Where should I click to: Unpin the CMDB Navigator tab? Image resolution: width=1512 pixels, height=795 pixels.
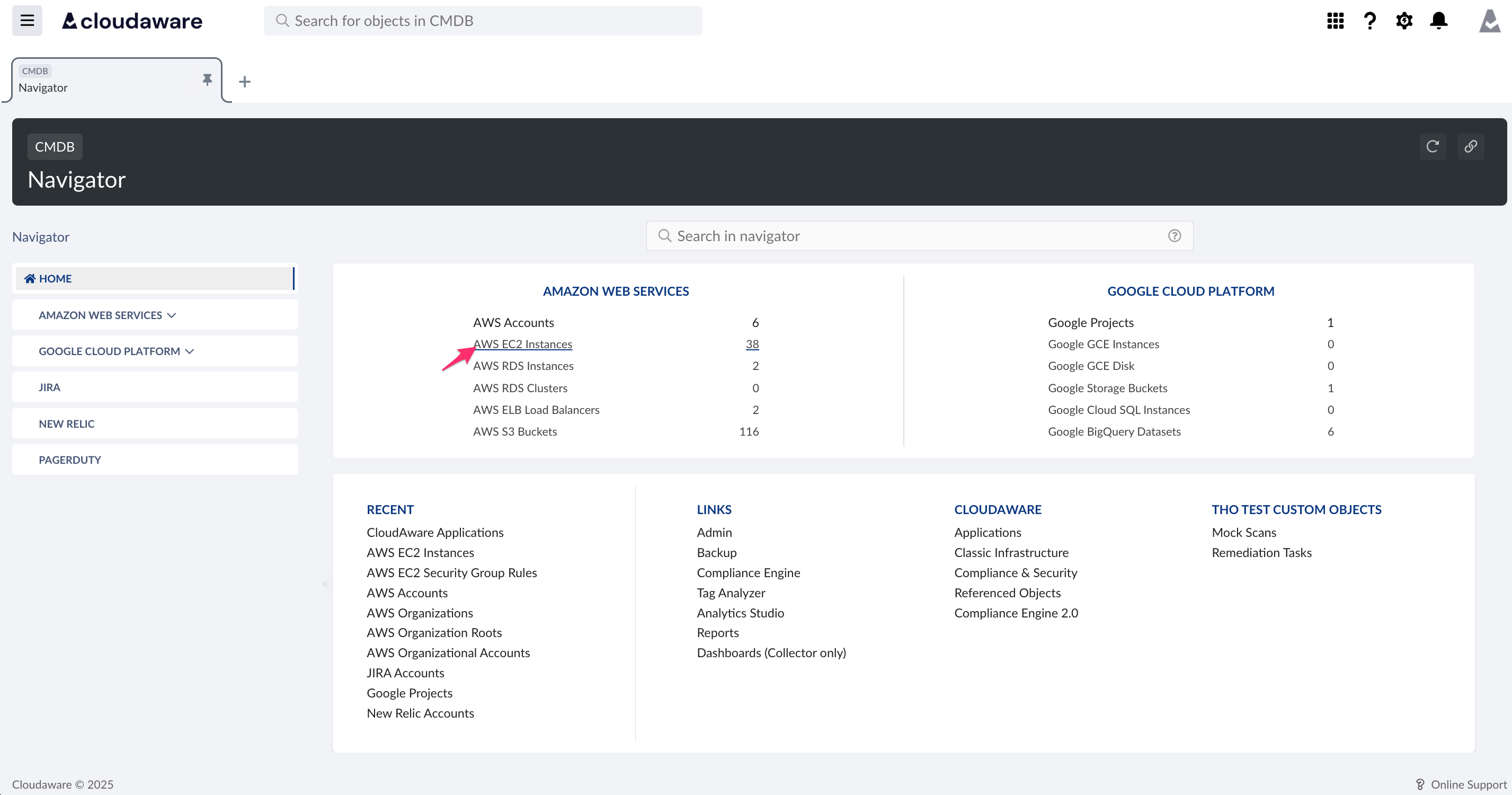click(207, 79)
